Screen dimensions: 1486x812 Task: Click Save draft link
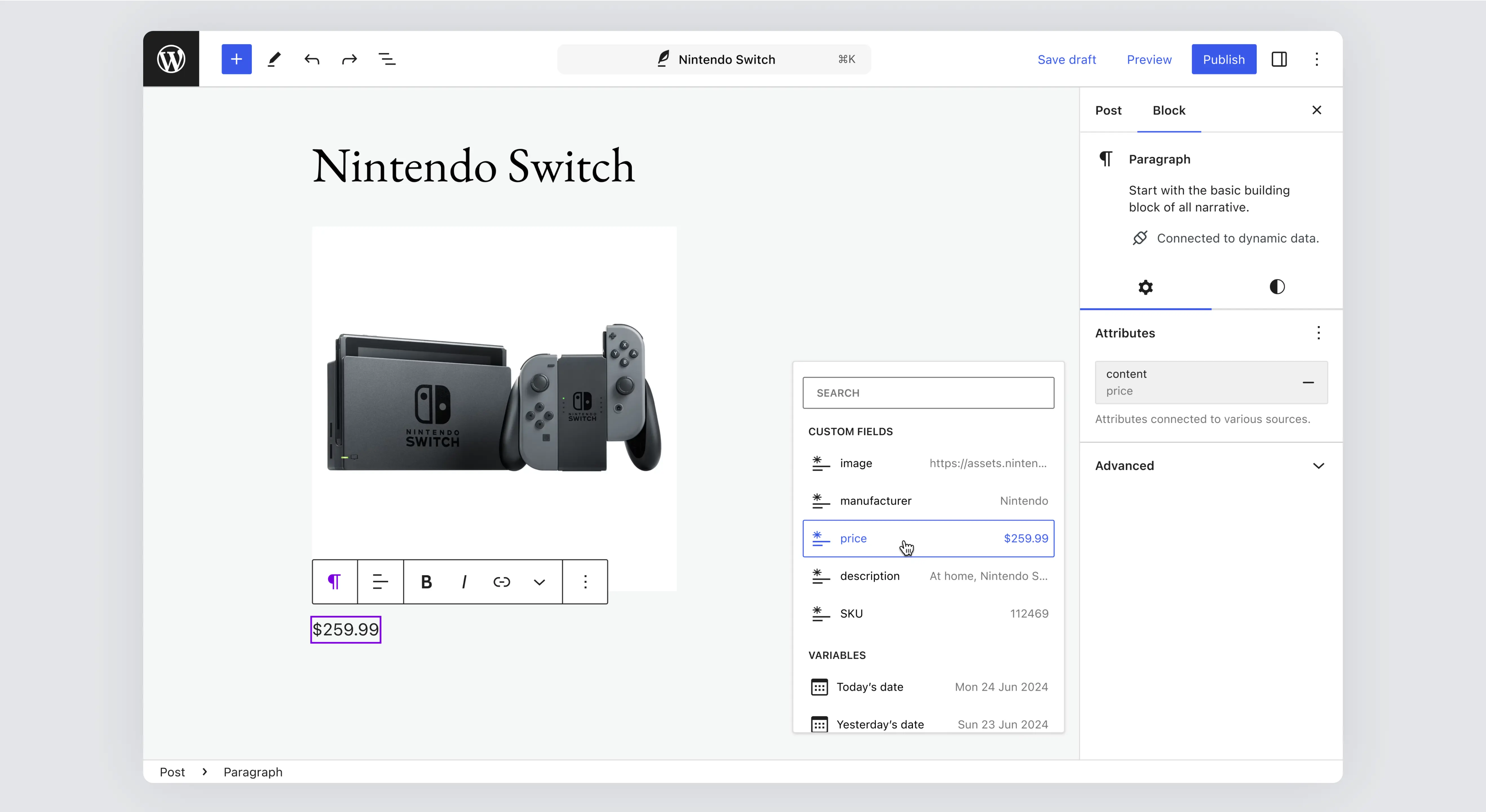pos(1066,59)
